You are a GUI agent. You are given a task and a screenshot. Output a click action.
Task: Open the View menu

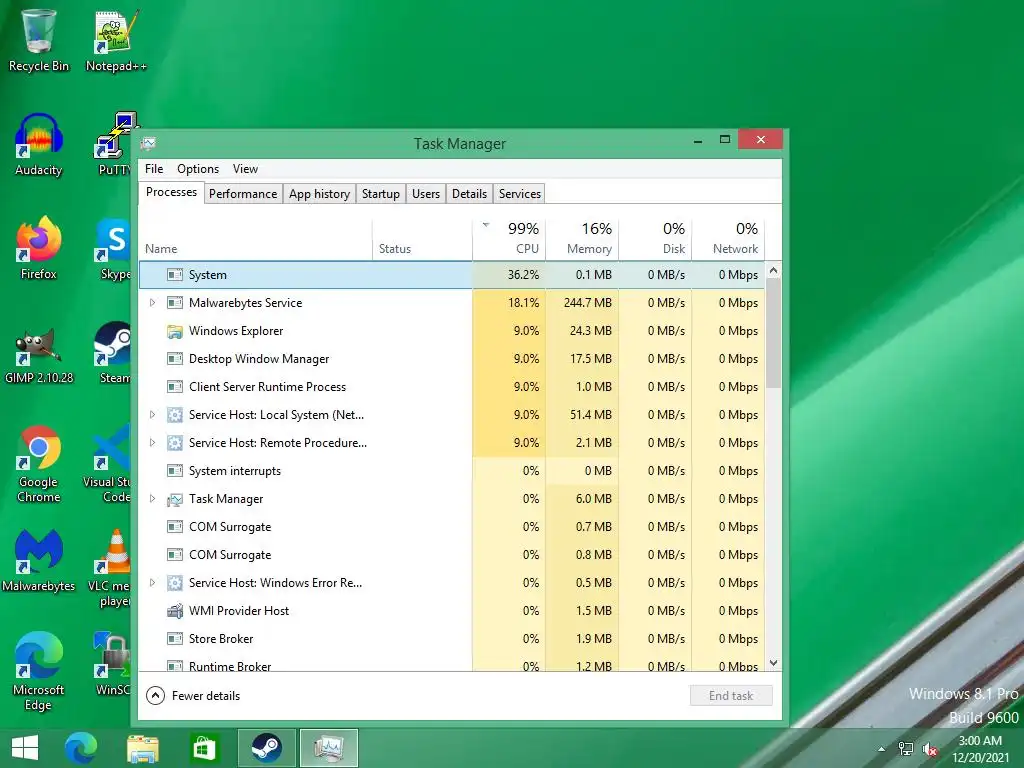(245, 168)
